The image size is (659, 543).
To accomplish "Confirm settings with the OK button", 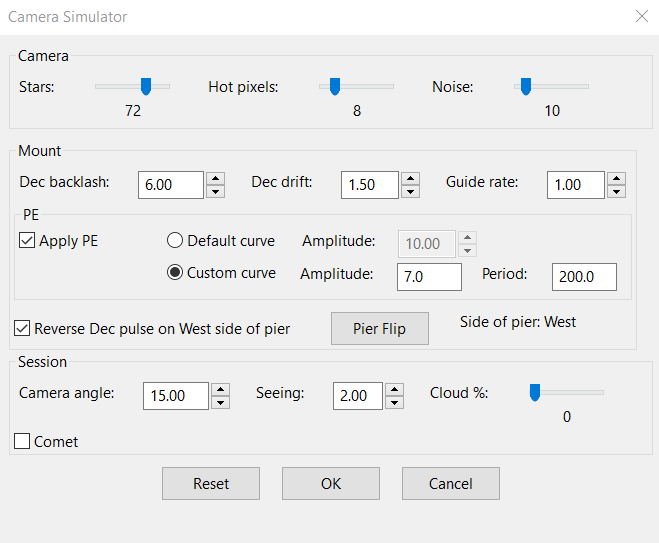I will (x=331, y=483).
